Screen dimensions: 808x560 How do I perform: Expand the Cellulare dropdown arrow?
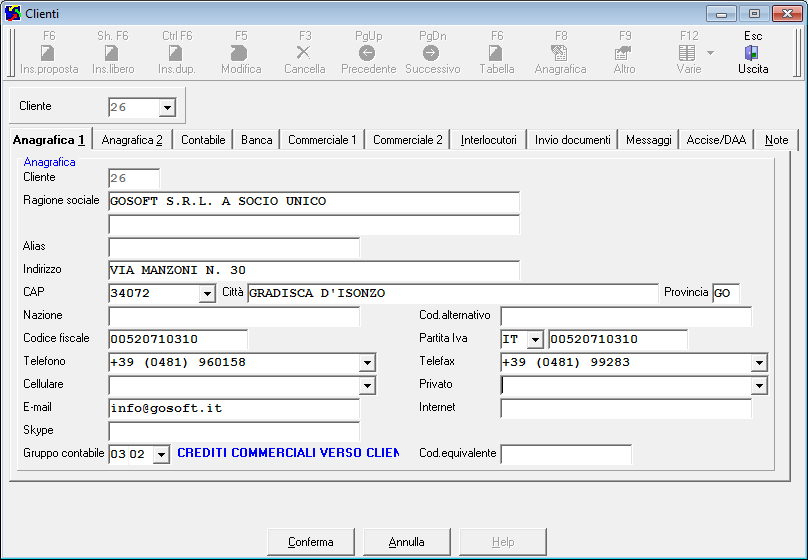(x=367, y=385)
